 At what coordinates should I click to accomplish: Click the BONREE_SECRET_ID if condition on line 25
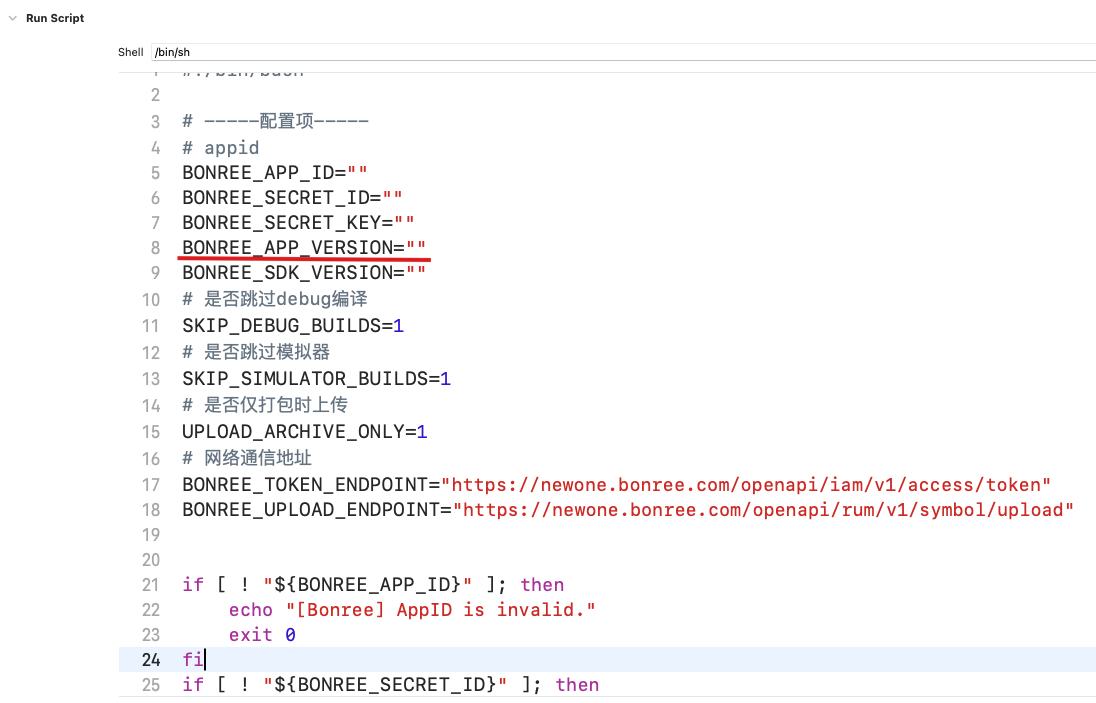[390, 685]
